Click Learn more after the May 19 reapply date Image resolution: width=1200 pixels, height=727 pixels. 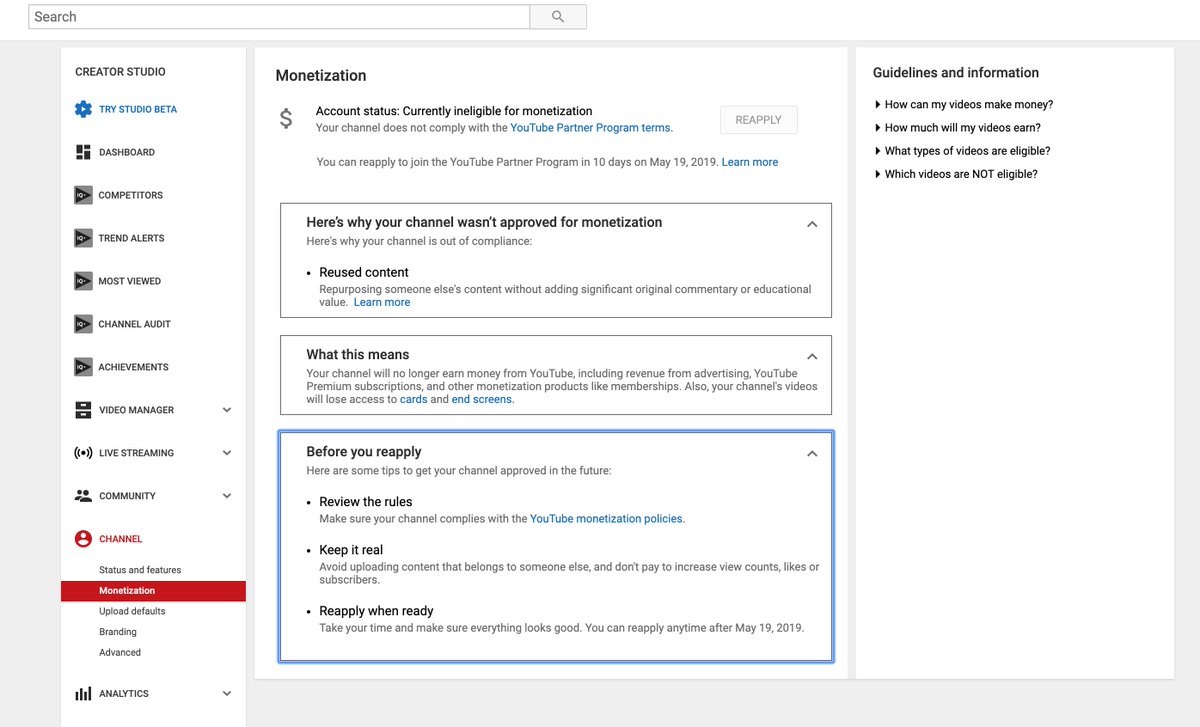[x=750, y=162]
